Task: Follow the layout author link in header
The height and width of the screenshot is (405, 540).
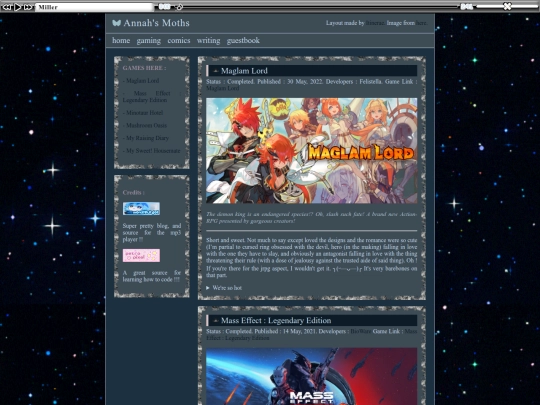Action: (x=375, y=23)
